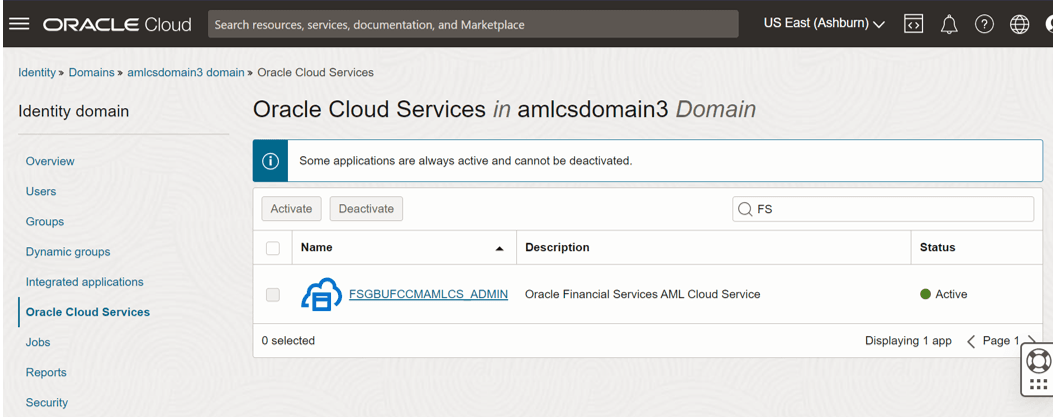Tick the select-all checkbox in table header

(273, 248)
